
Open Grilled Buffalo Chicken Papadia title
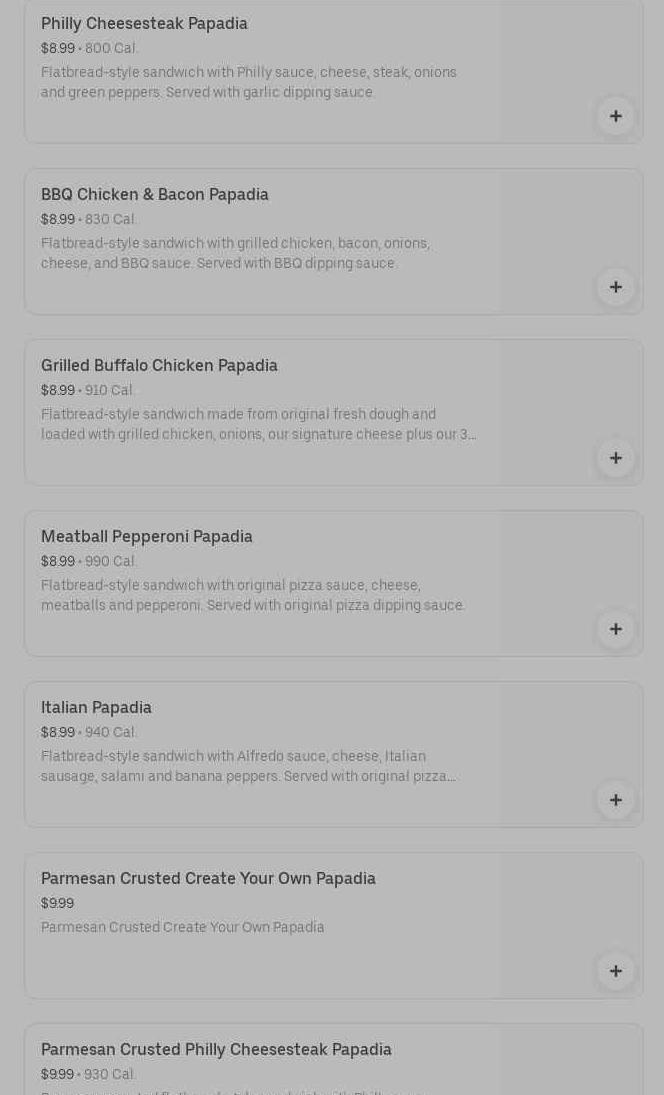(x=159, y=366)
